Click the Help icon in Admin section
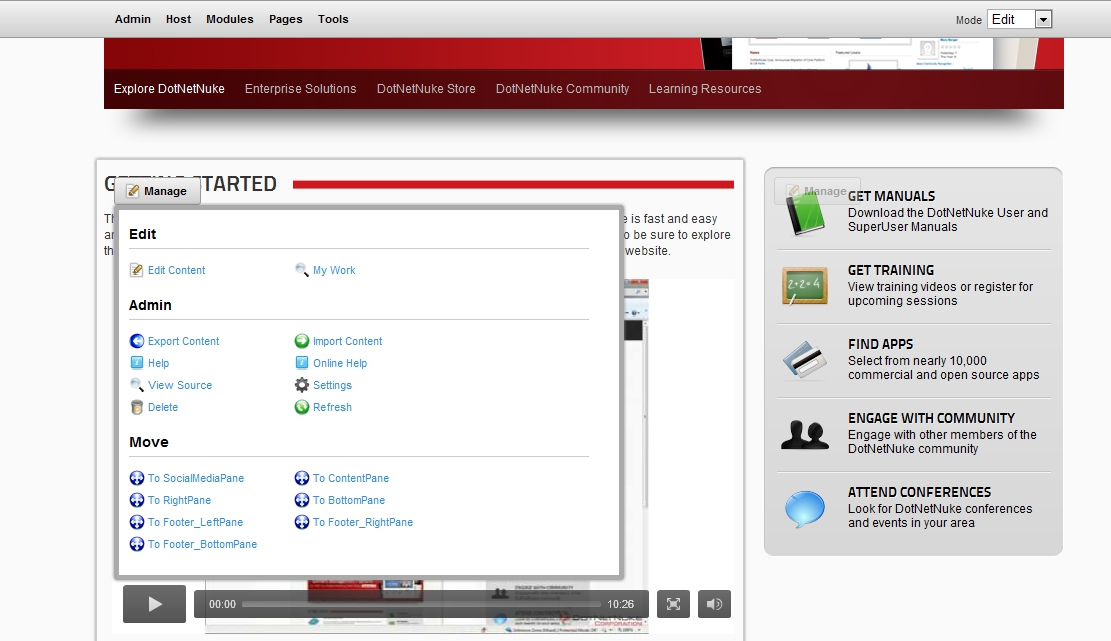 tap(137, 363)
